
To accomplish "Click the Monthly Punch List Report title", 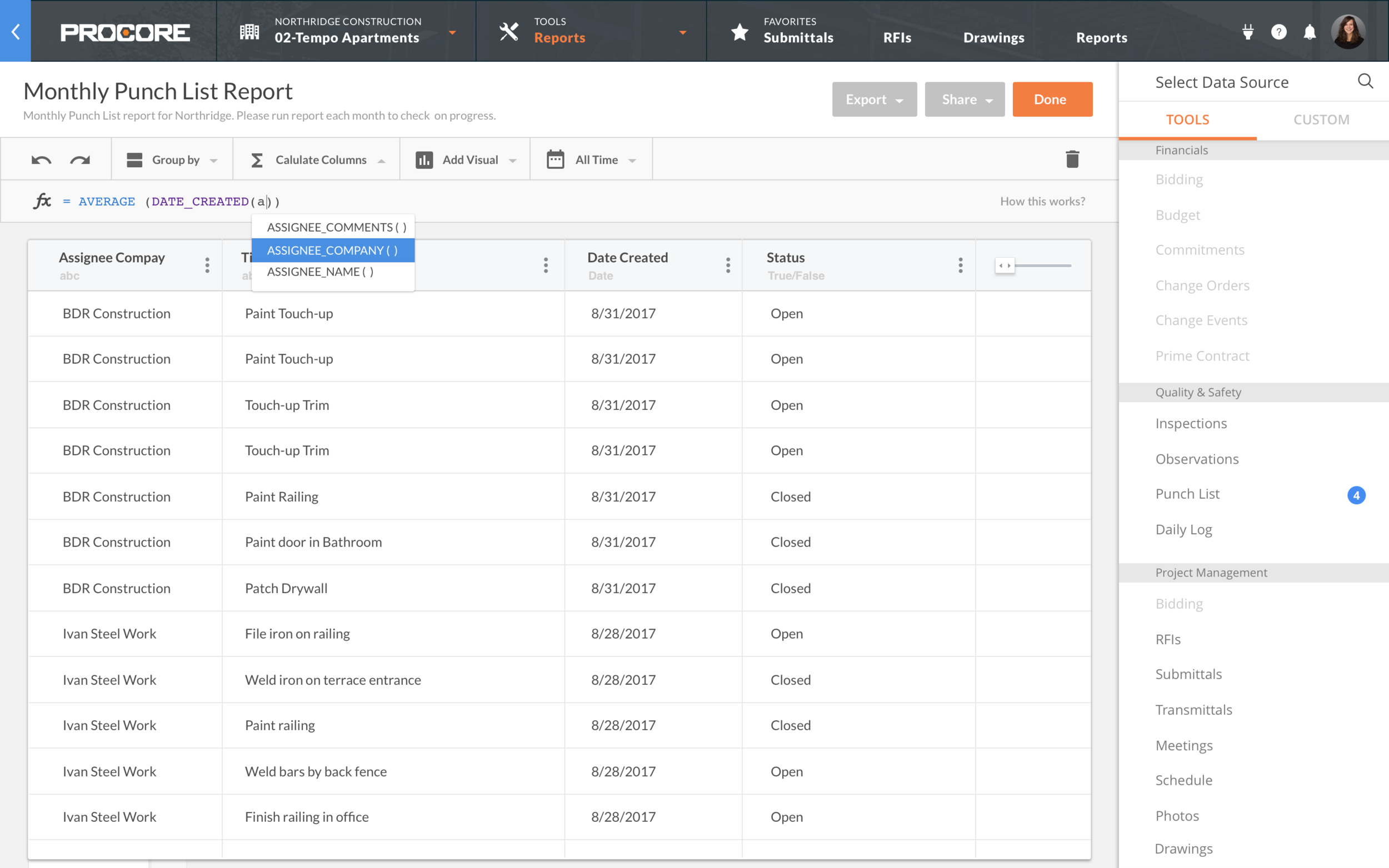I will 158,91.
